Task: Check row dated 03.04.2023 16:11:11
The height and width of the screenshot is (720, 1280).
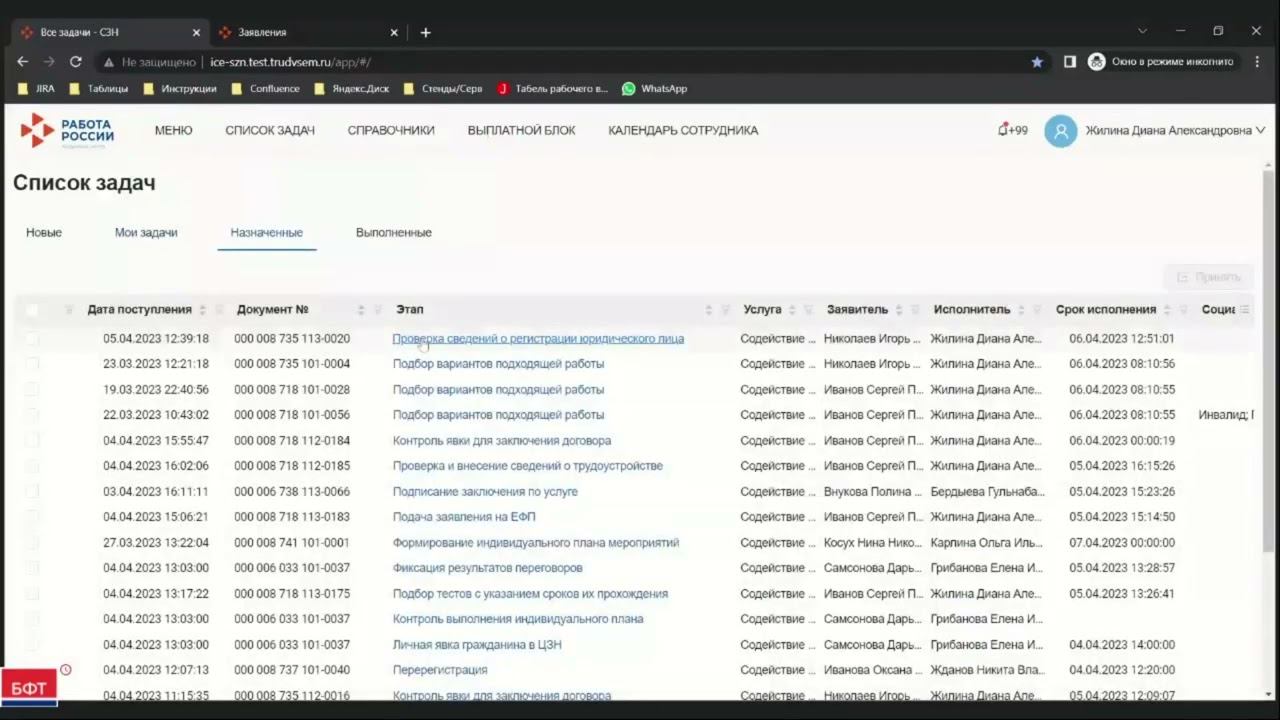Action: click(32, 492)
